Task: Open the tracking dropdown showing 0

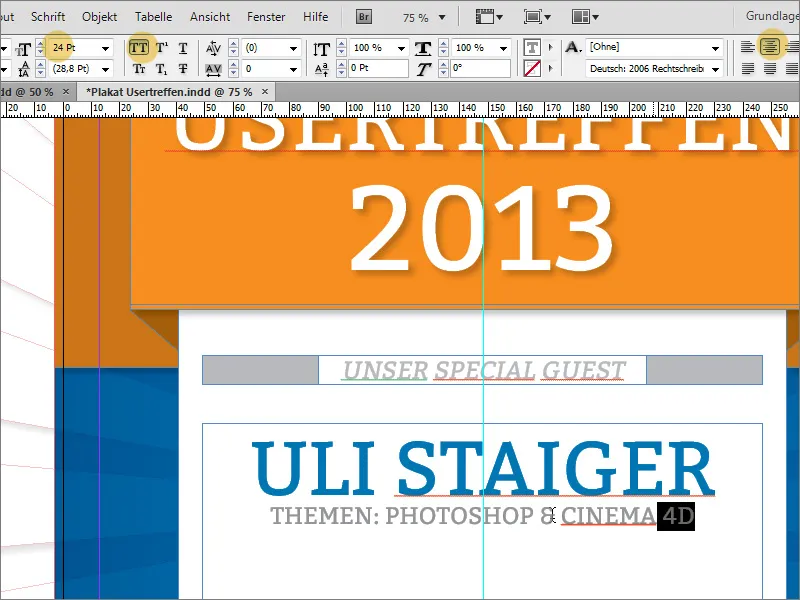Action: pos(293,69)
